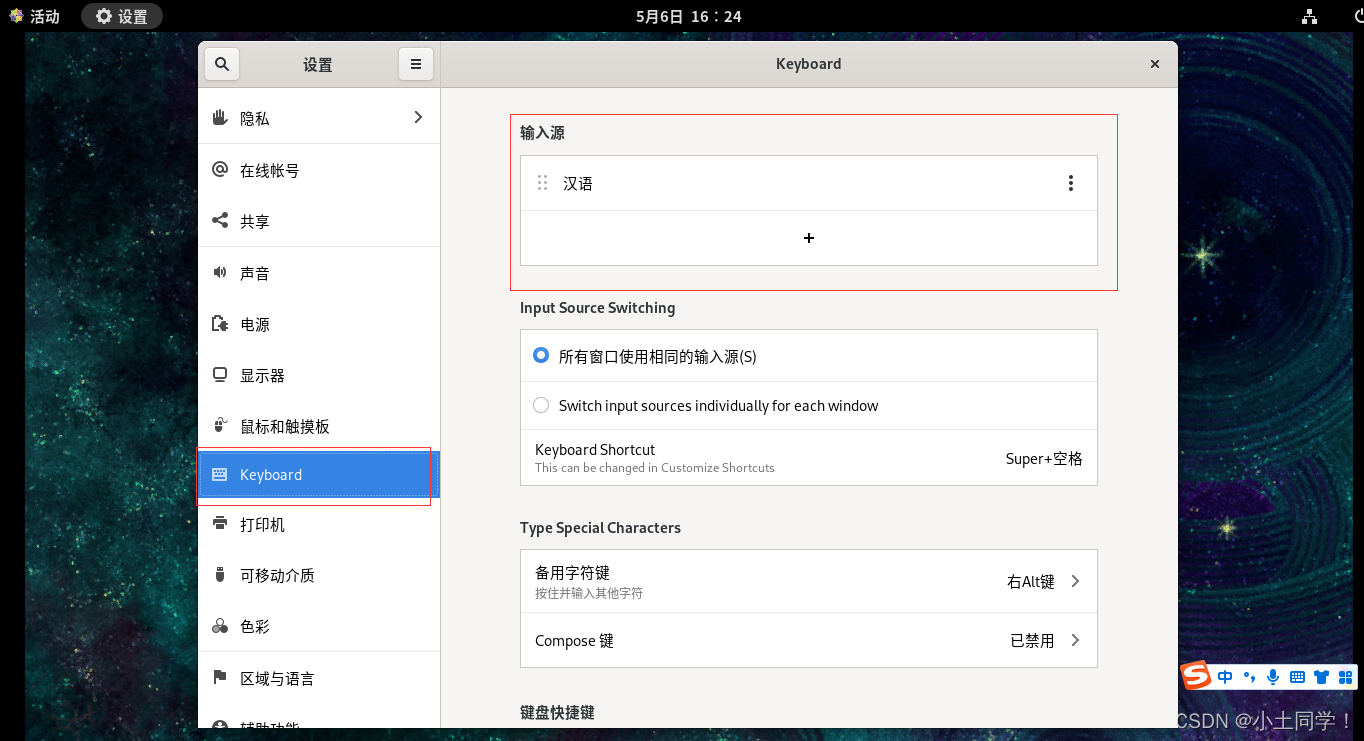Open the Settings hamburger menu
Screen dimensions: 1364x741
tap(415, 64)
